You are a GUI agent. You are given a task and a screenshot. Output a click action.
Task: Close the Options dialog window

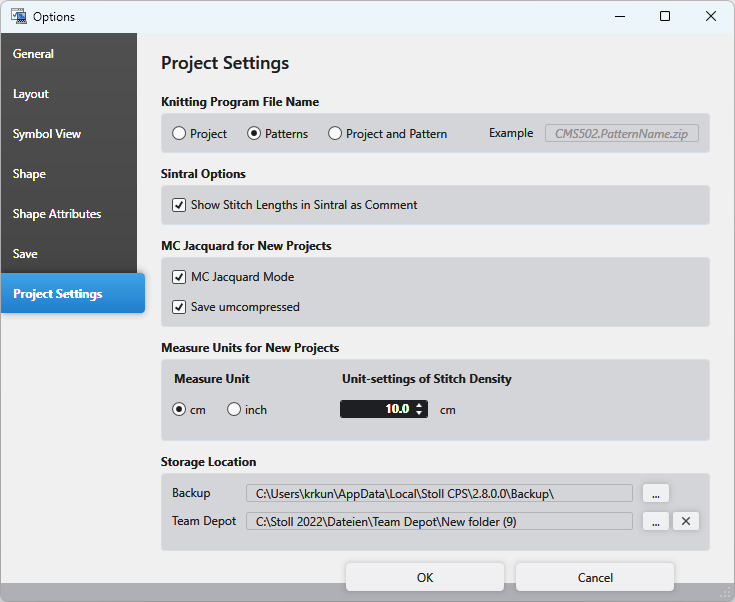[x=711, y=16]
